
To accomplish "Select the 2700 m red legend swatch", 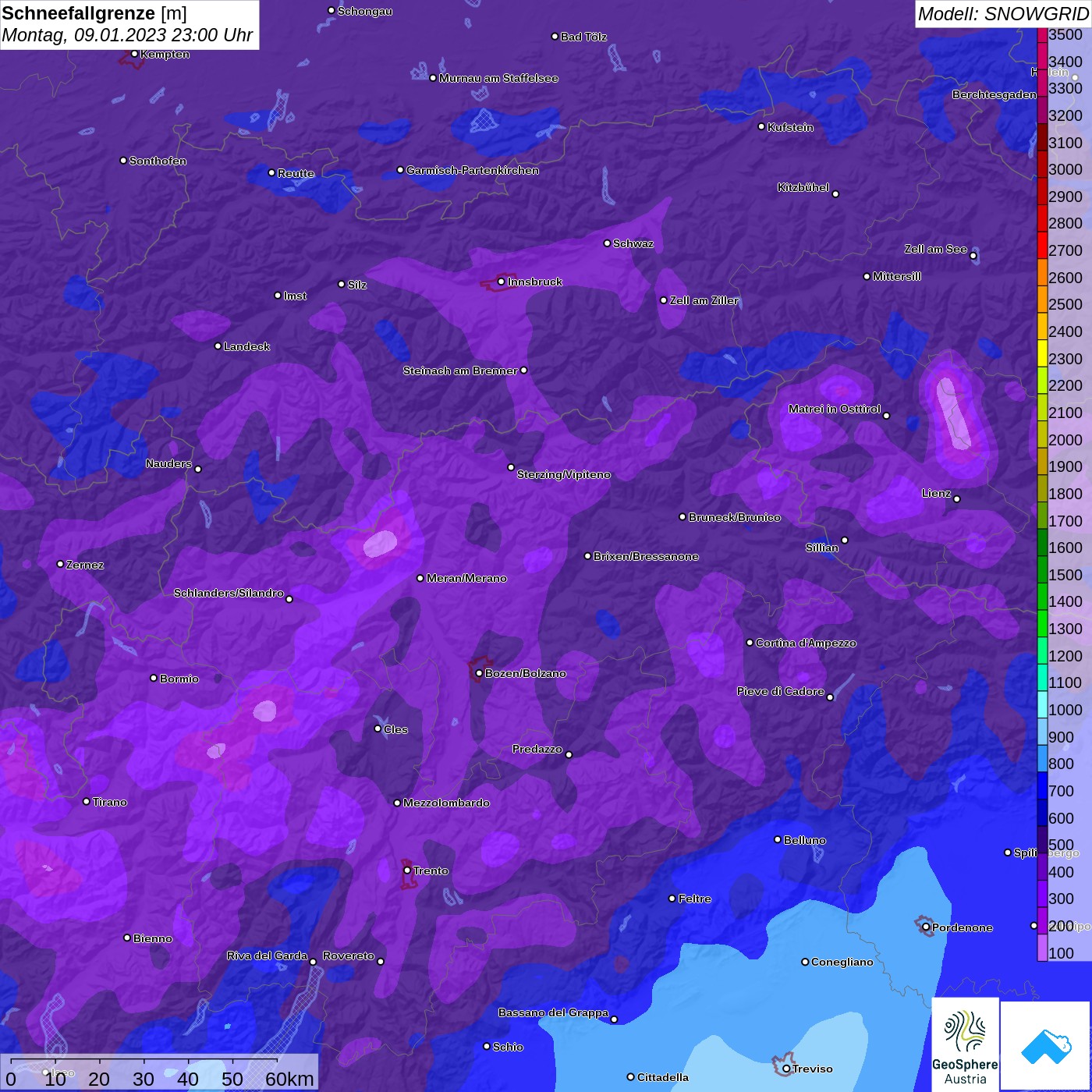I will [x=1042, y=245].
